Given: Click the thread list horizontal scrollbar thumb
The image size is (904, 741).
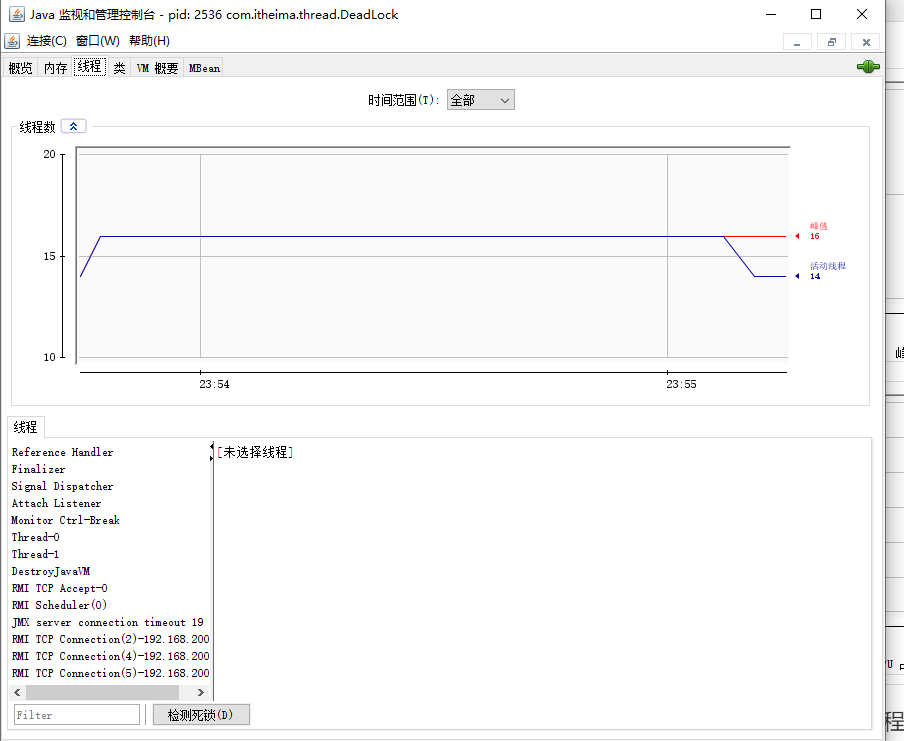Looking at the screenshot, I should (x=102, y=692).
